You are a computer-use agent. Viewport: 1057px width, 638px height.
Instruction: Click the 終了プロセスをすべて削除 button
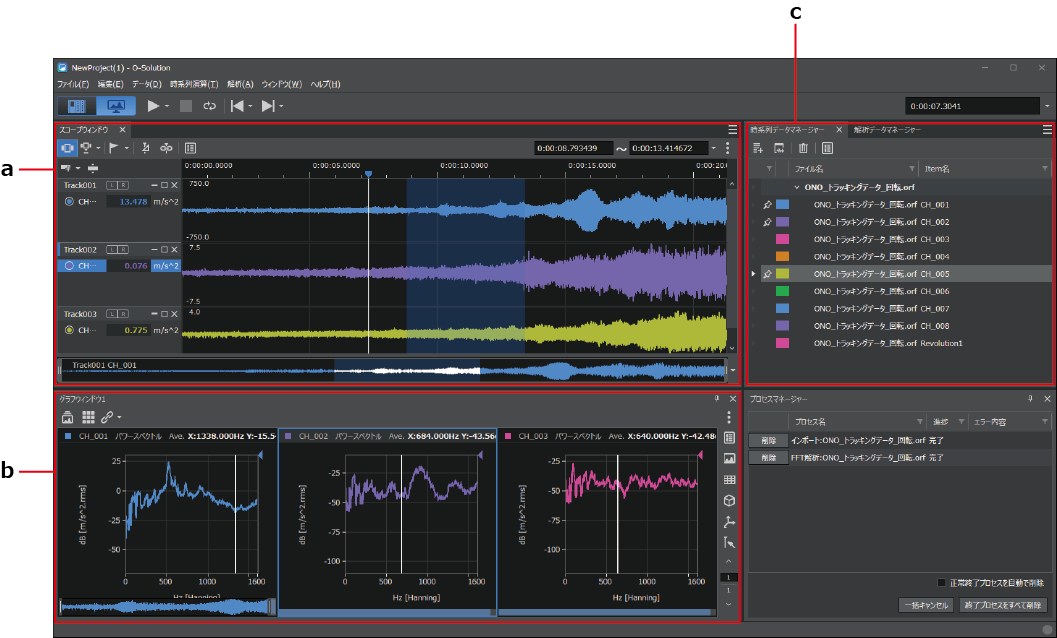pyautogui.click(x=1001, y=605)
